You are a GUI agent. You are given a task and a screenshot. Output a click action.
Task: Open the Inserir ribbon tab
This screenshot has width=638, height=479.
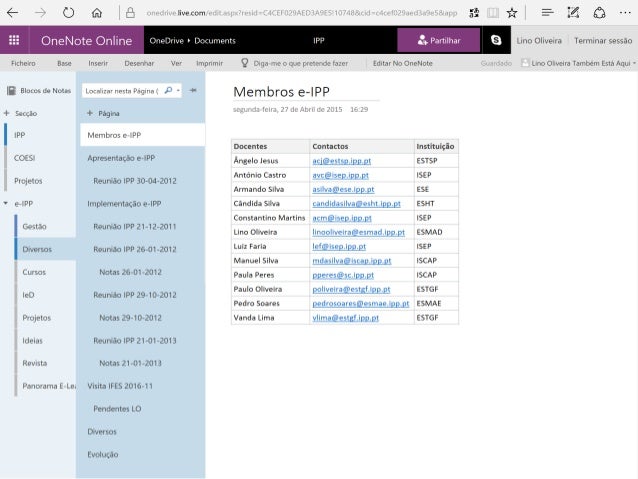point(98,63)
